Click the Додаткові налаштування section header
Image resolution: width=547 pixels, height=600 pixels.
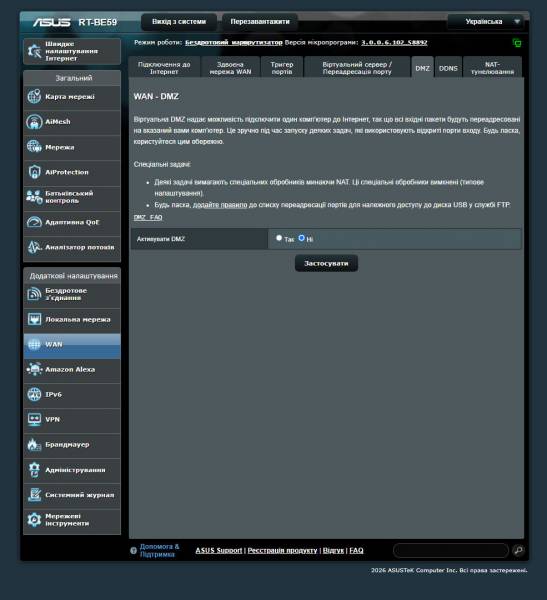(74, 276)
